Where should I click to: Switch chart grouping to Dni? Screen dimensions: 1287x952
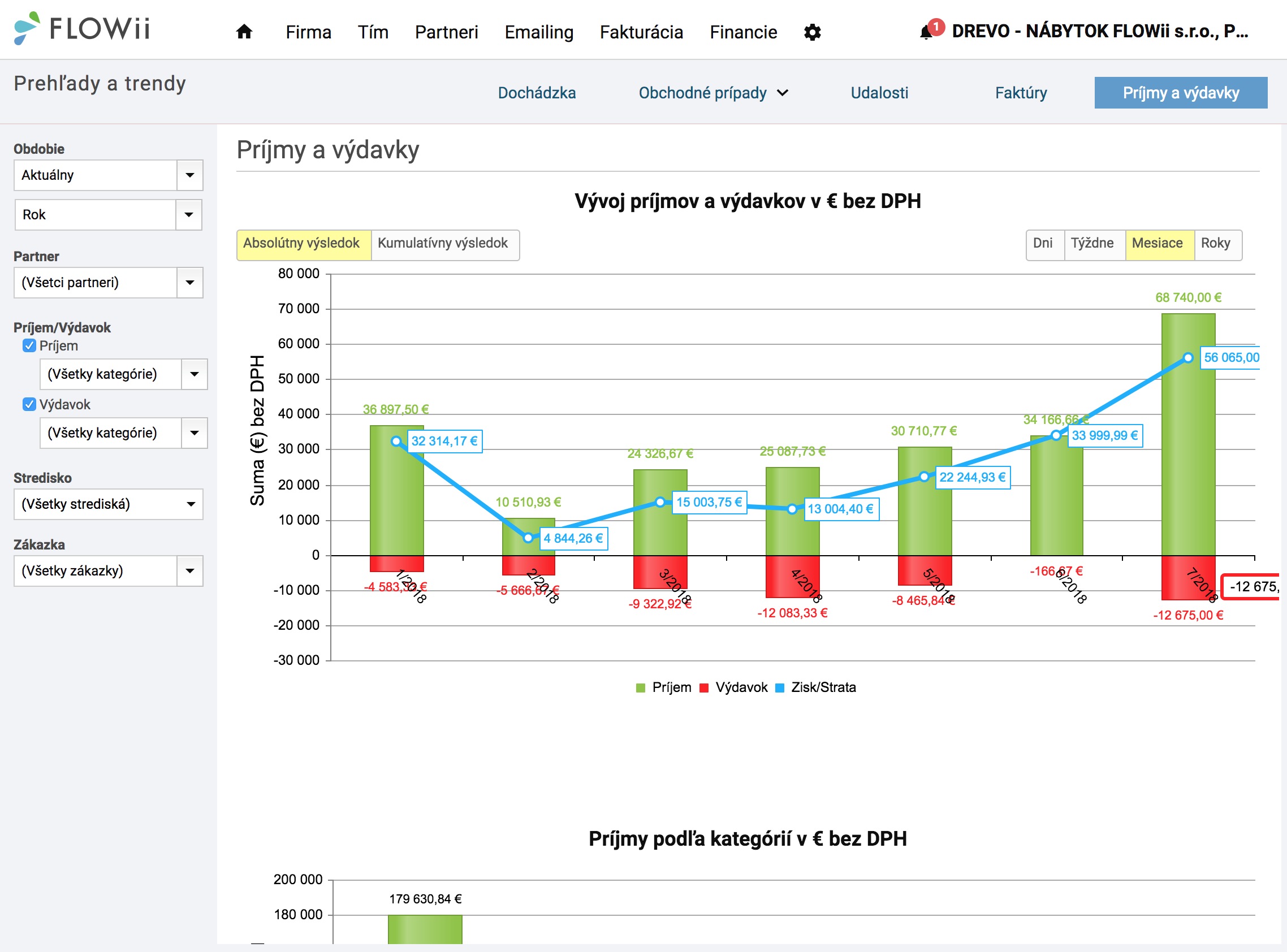[1044, 244]
